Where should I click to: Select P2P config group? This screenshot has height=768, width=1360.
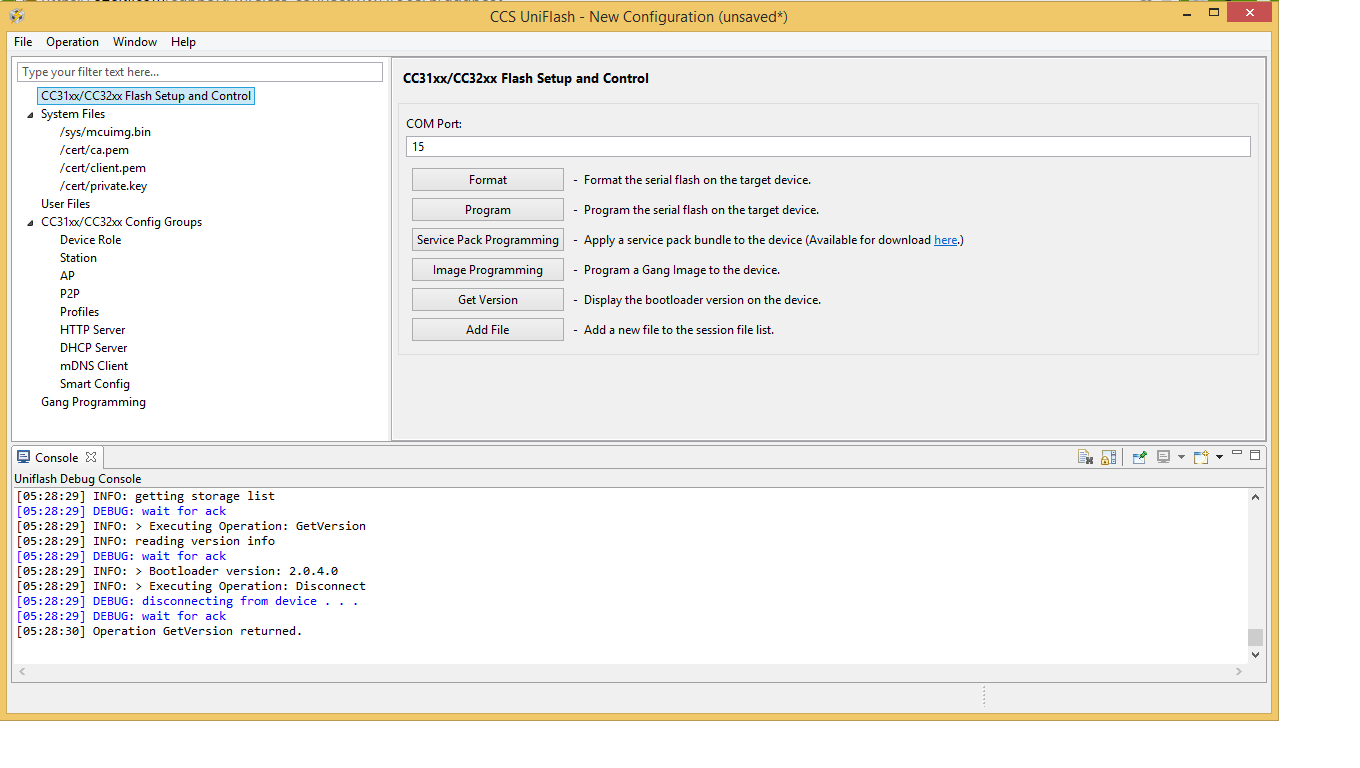coord(69,294)
